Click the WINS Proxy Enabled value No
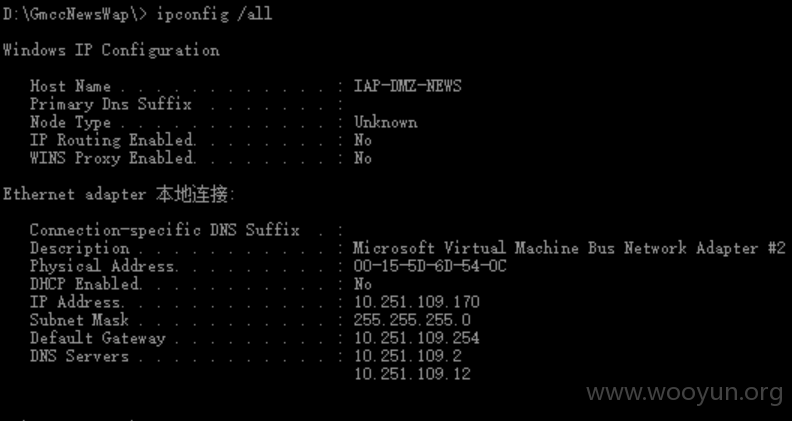This screenshot has width=792, height=421. [x=363, y=158]
